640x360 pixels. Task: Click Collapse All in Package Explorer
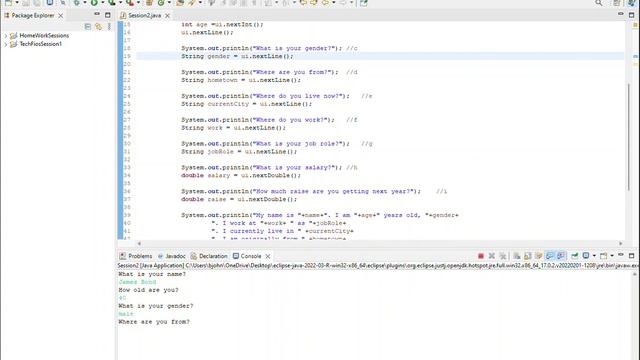coord(88,27)
